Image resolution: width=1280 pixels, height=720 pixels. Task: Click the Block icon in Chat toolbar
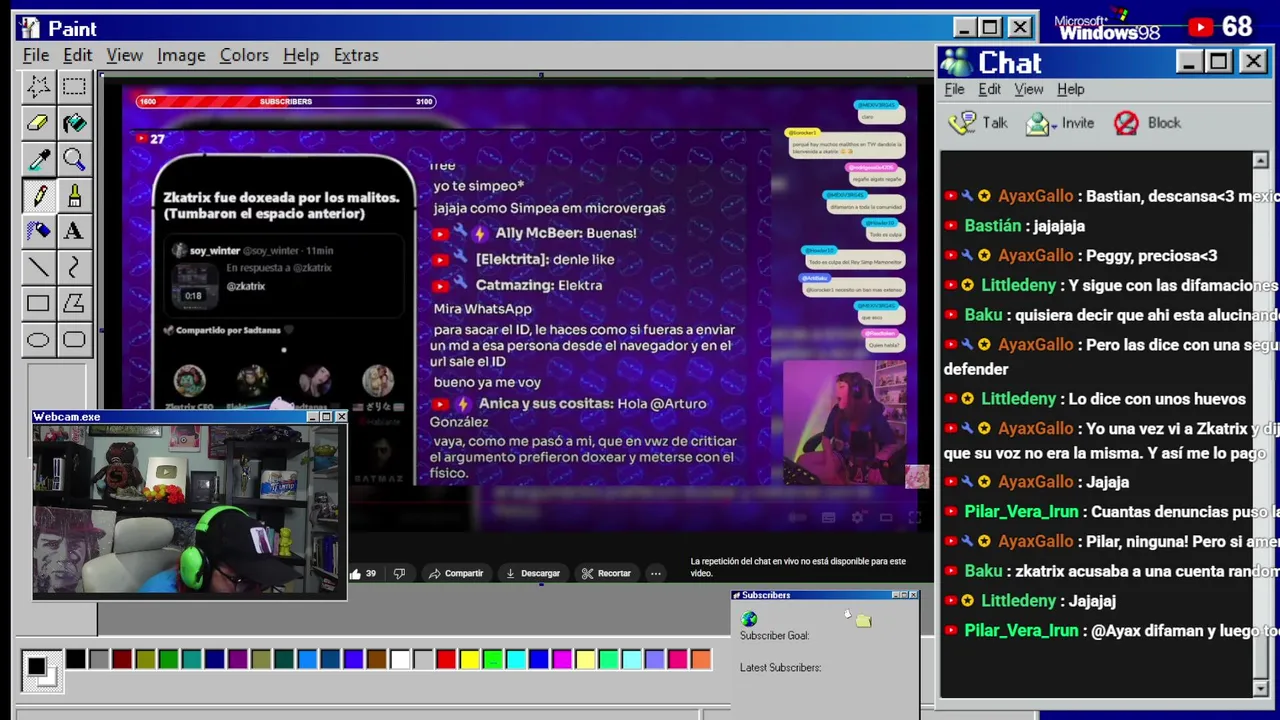(x=1126, y=123)
